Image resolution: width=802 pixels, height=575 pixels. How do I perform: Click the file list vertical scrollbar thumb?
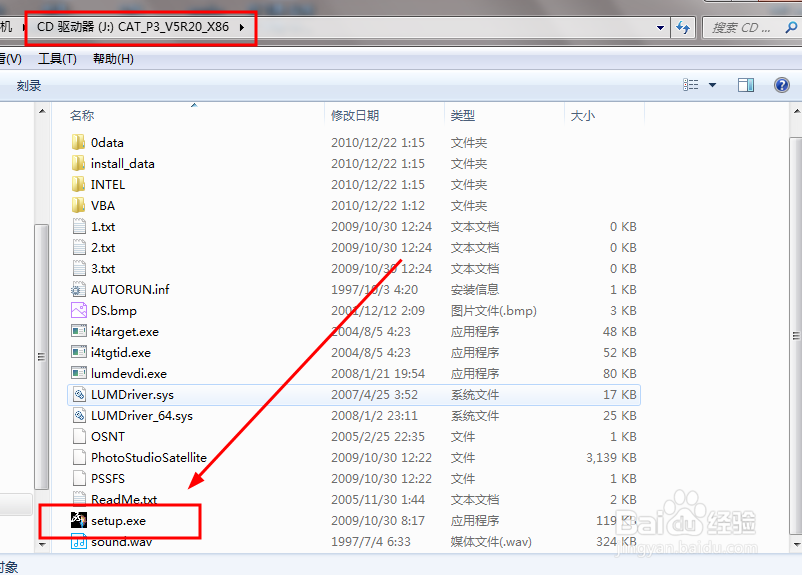[x=796, y=336]
